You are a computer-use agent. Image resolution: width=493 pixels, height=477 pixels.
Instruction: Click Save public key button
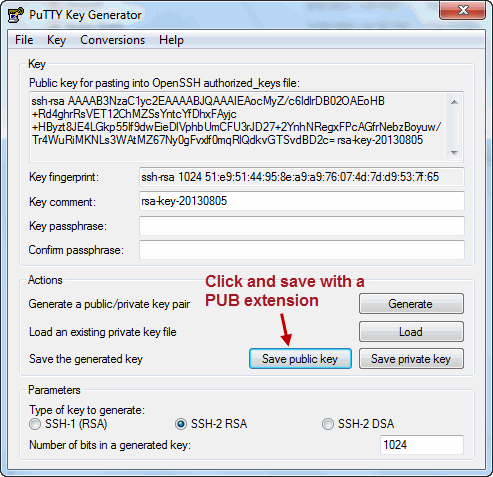(x=300, y=359)
